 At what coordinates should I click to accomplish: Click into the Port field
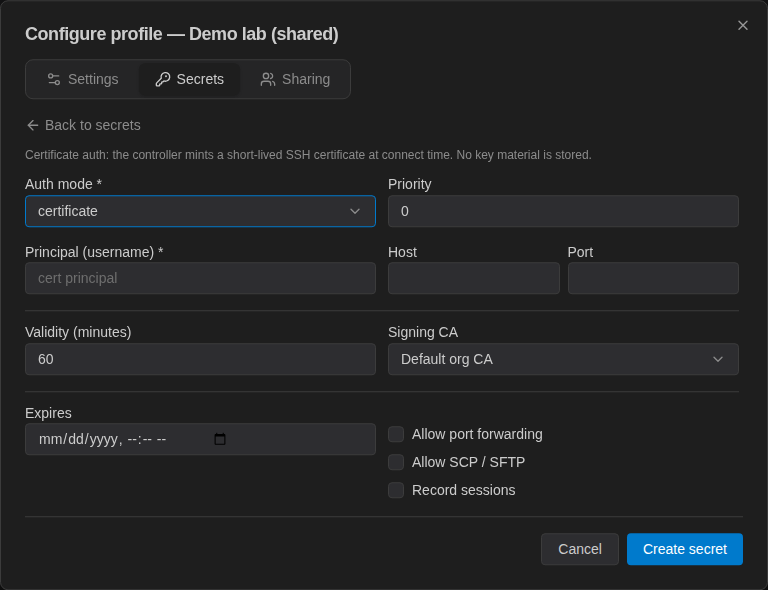(653, 278)
